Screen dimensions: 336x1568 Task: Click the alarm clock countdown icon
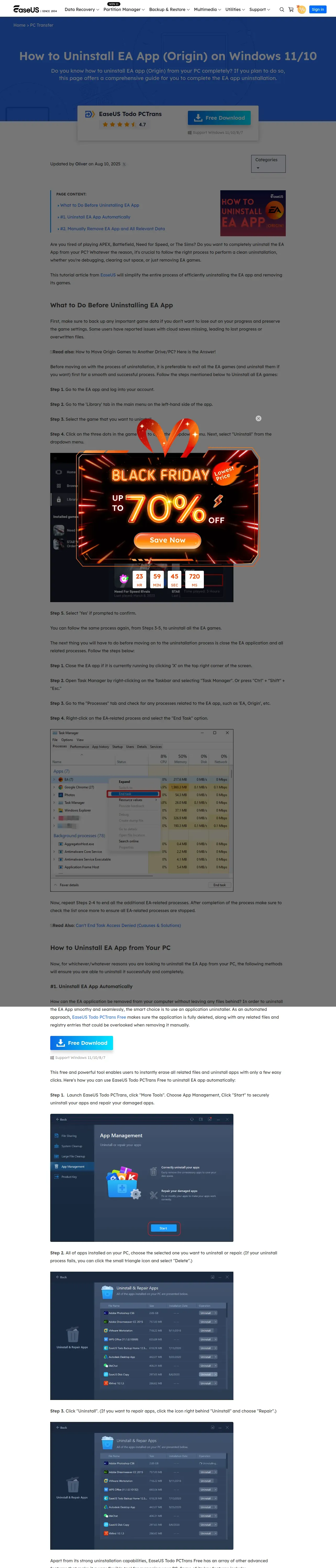pos(124,578)
